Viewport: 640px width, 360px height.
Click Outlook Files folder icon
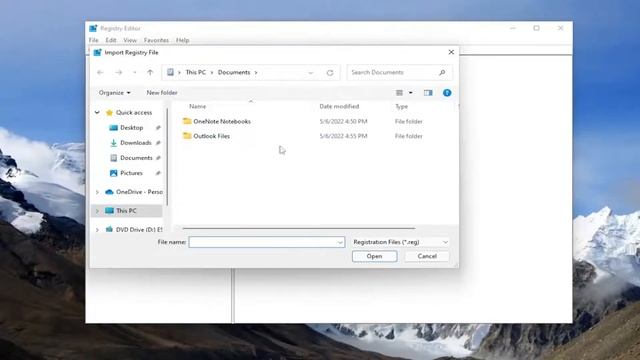(x=187, y=136)
